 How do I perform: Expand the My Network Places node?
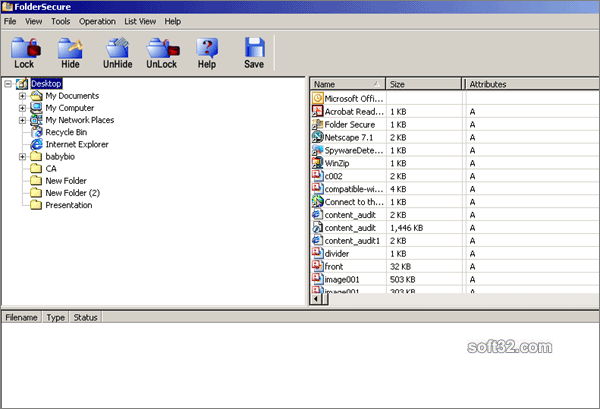[22, 120]
